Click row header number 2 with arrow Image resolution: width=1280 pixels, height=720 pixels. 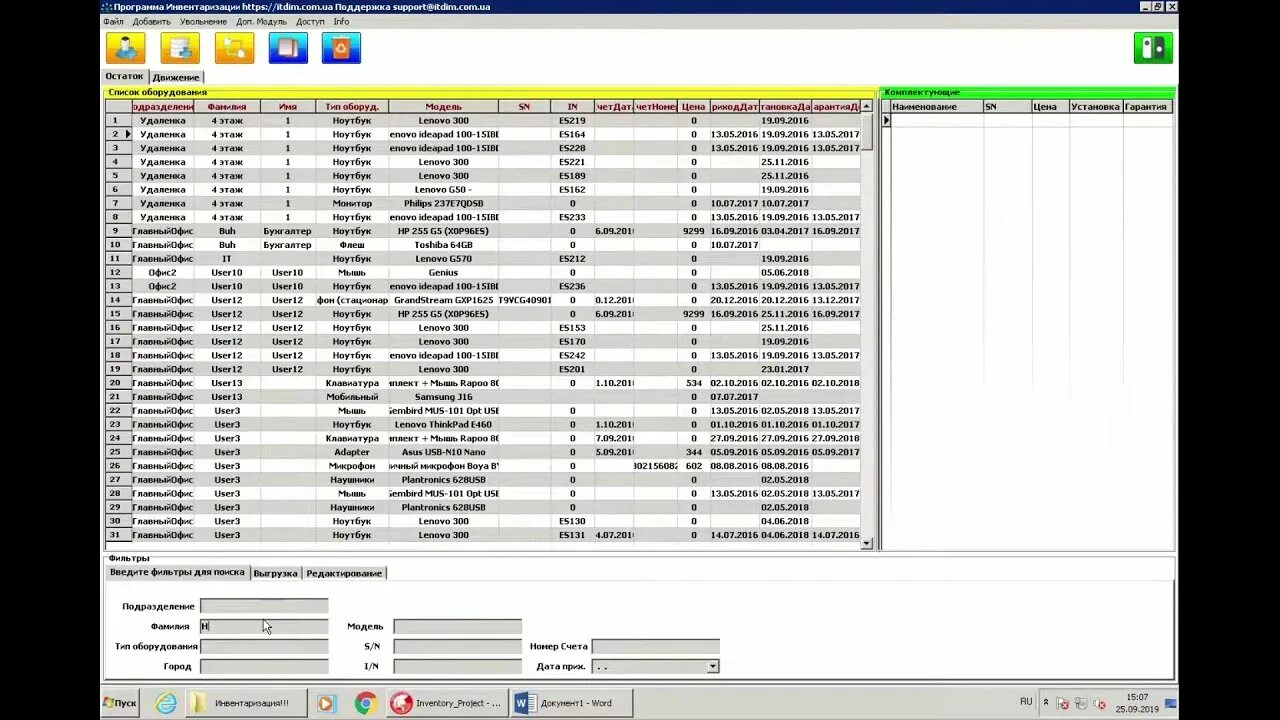point(116,134)
